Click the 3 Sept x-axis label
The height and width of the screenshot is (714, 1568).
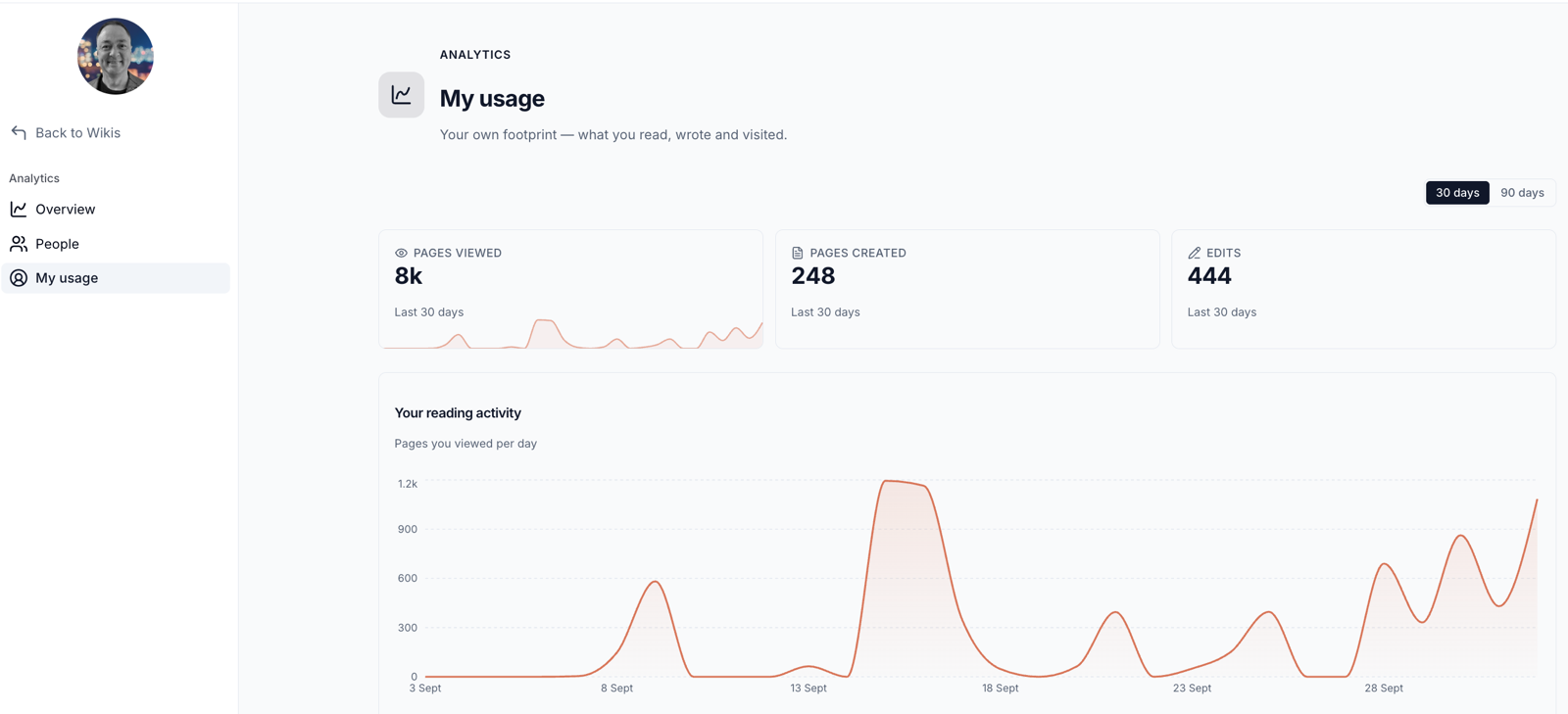point(425,689)
